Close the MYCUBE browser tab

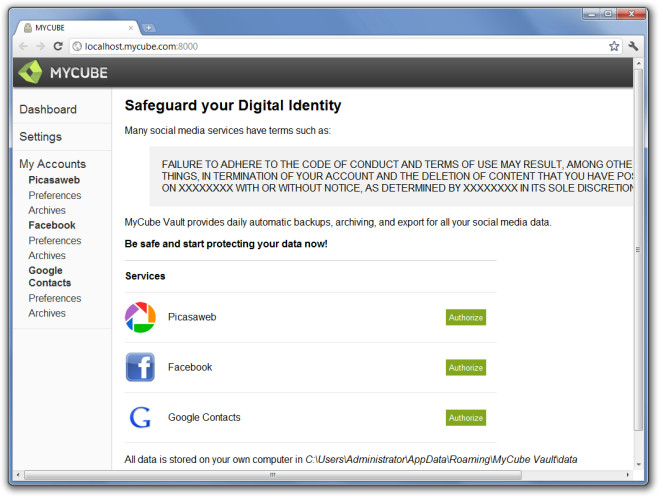click(x=131, y=28)
